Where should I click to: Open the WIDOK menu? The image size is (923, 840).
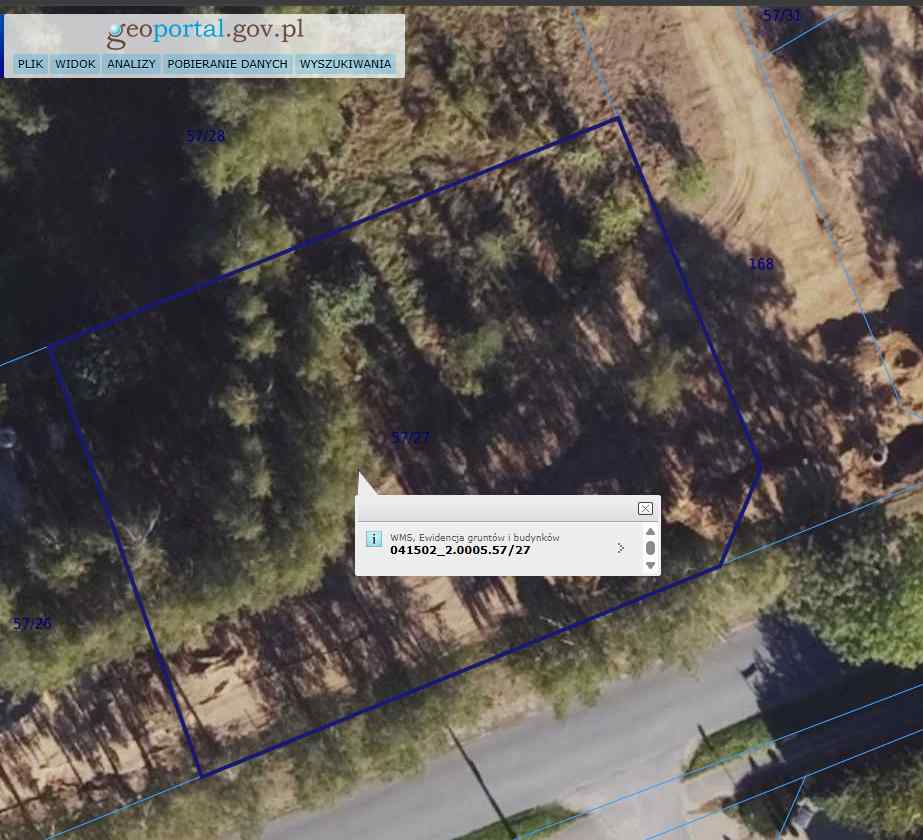coord(75,64)
